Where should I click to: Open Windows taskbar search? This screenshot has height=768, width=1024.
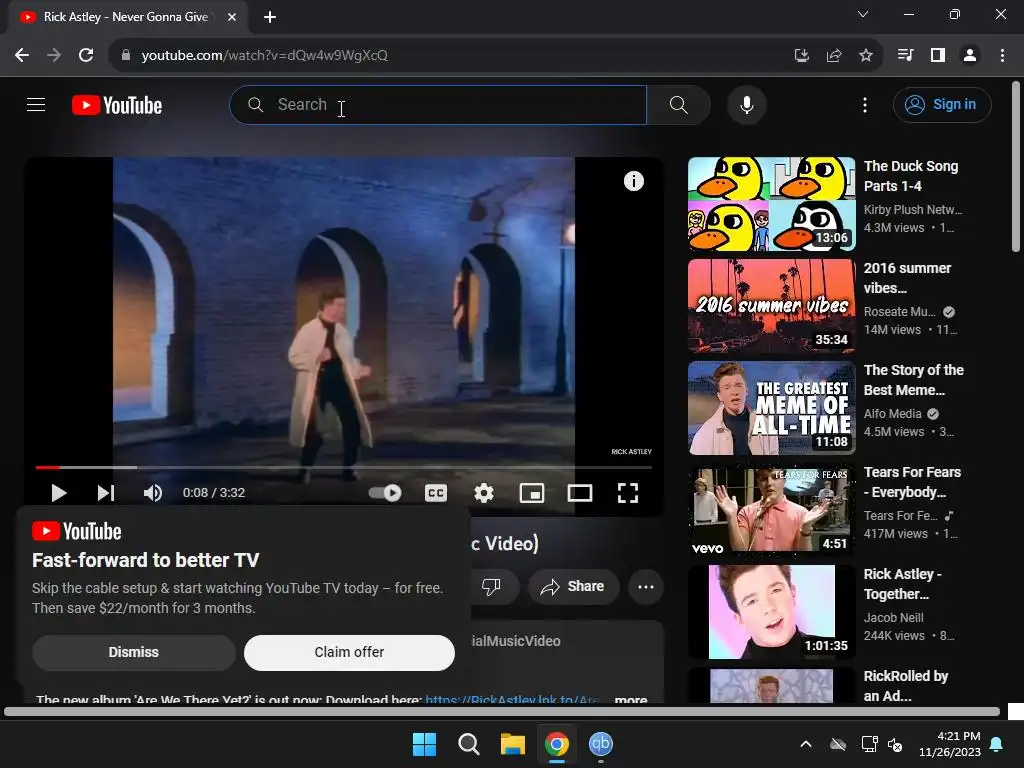(468, 744)
